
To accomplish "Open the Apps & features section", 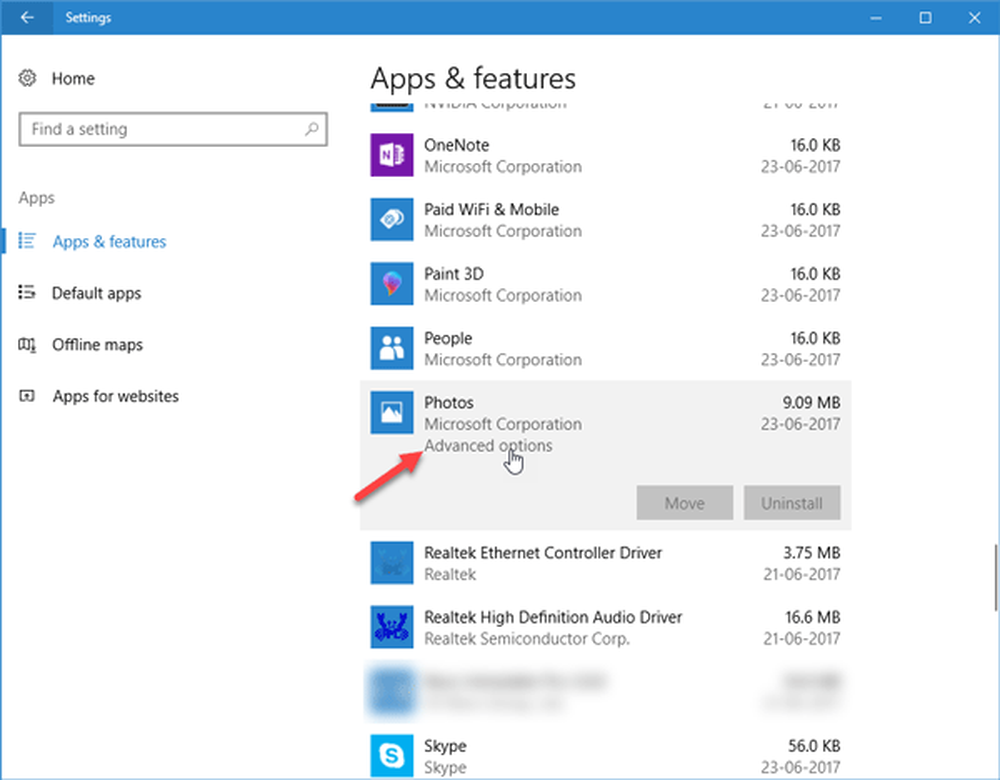I will [109, 242].
